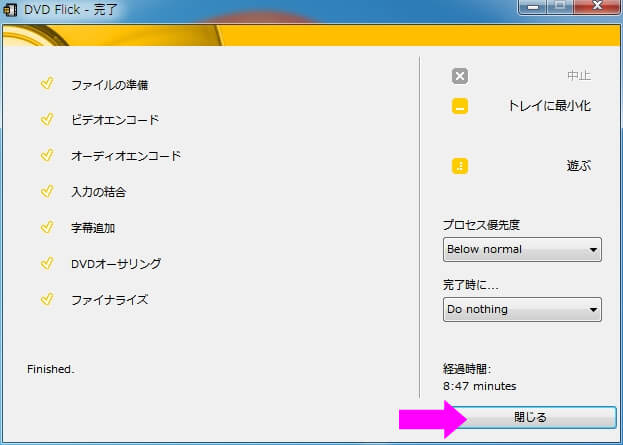Click the checkmark beside ファイナライズ
This screenshot has height=445, width=623.
click(47, 299)
